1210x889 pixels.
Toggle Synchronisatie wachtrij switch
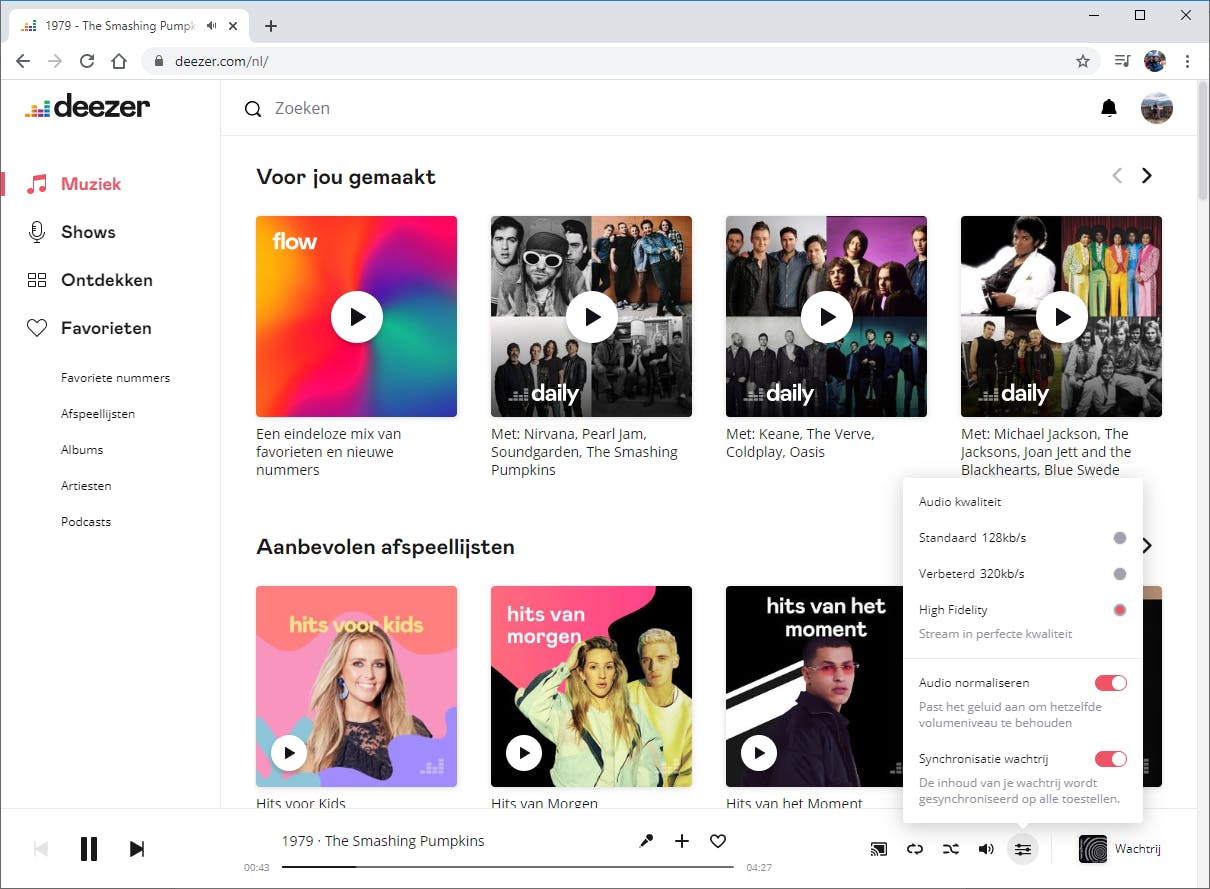pyautogui.click(x=1111, y=759)
